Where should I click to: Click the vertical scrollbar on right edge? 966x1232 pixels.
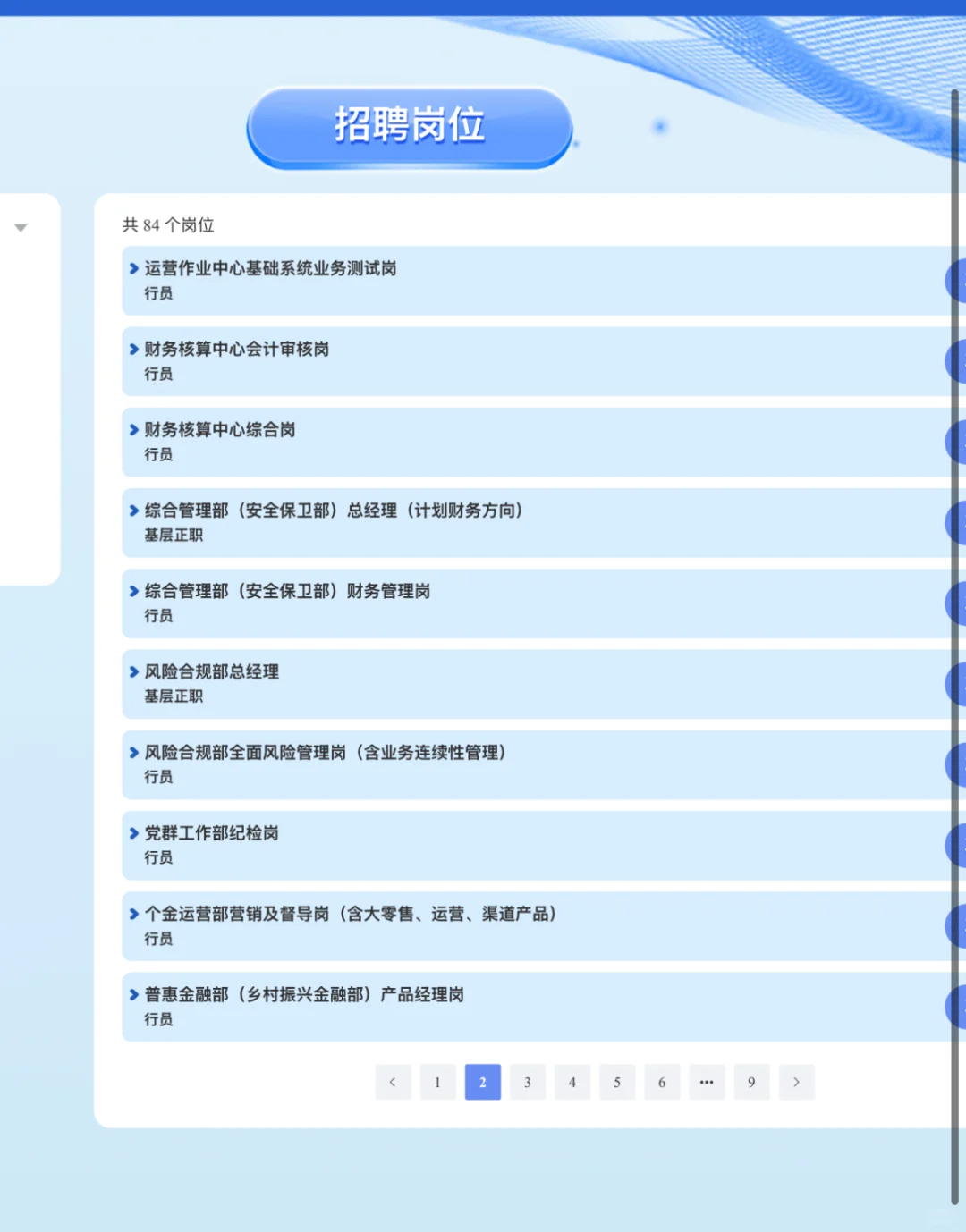954,646
